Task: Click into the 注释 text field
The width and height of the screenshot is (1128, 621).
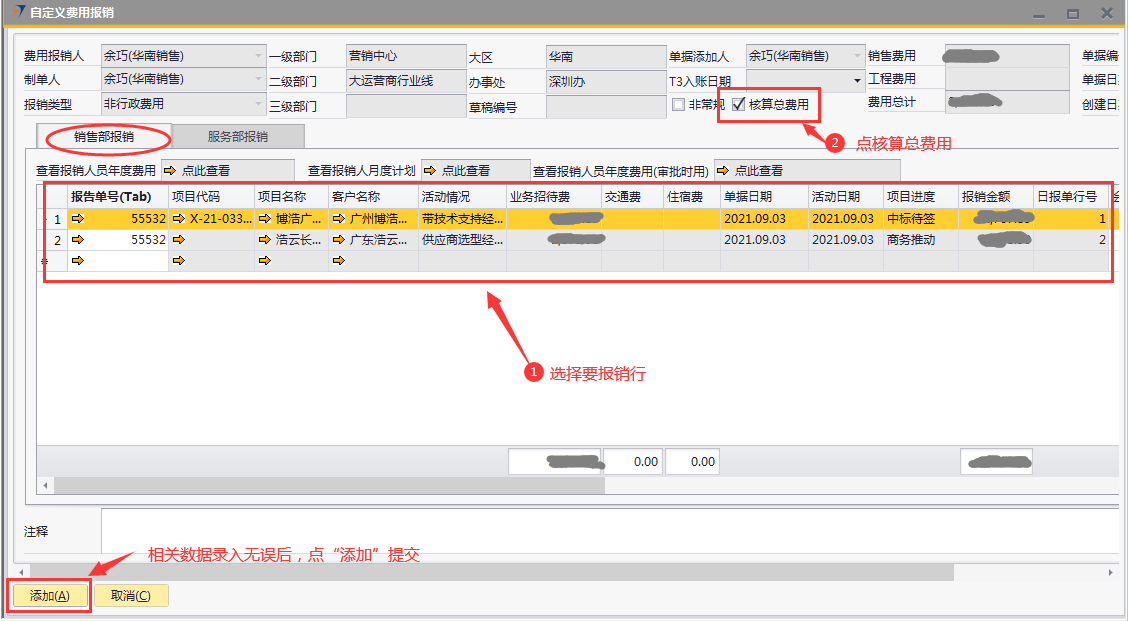Action: click(x=600, y=531)
